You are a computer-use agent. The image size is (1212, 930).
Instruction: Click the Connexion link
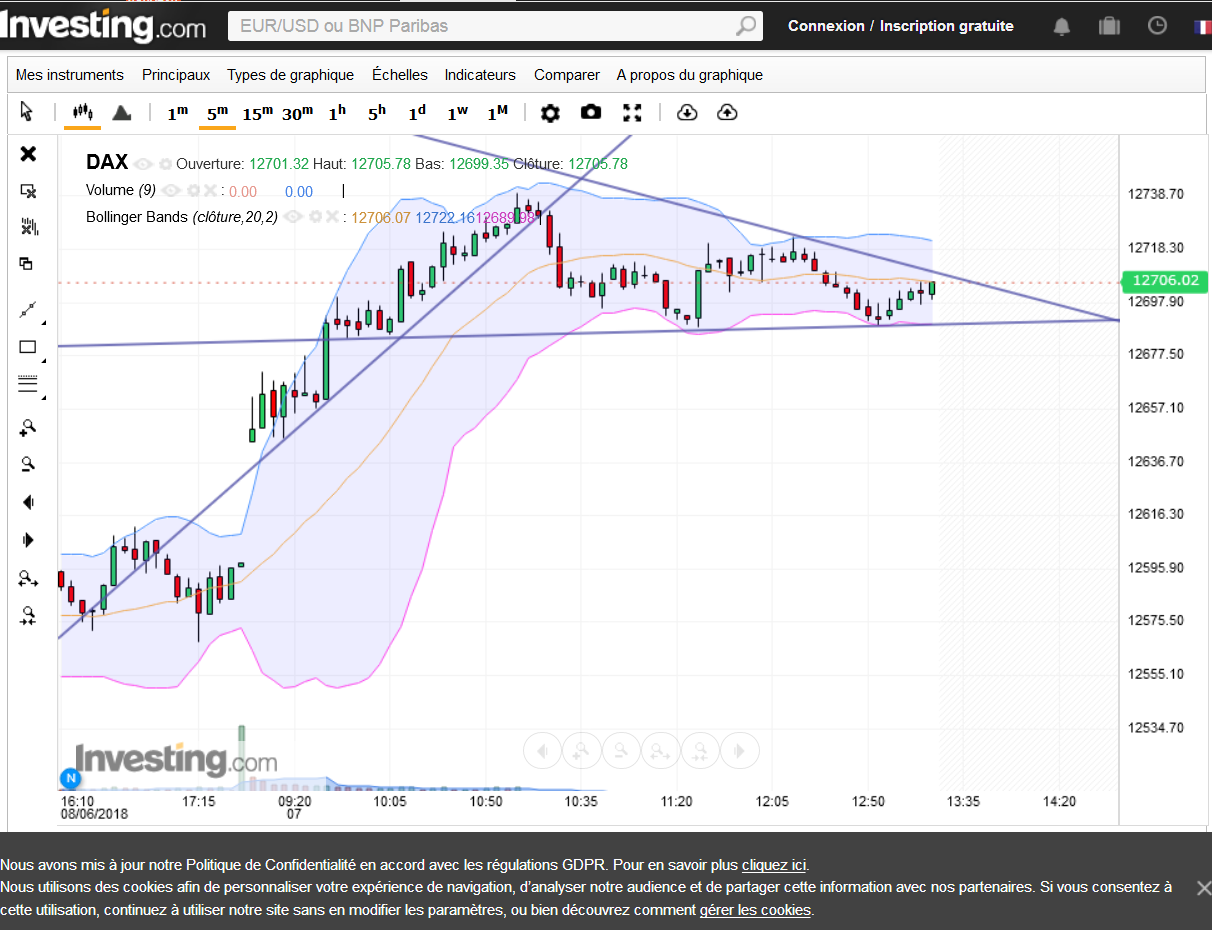tap(825, 26)
